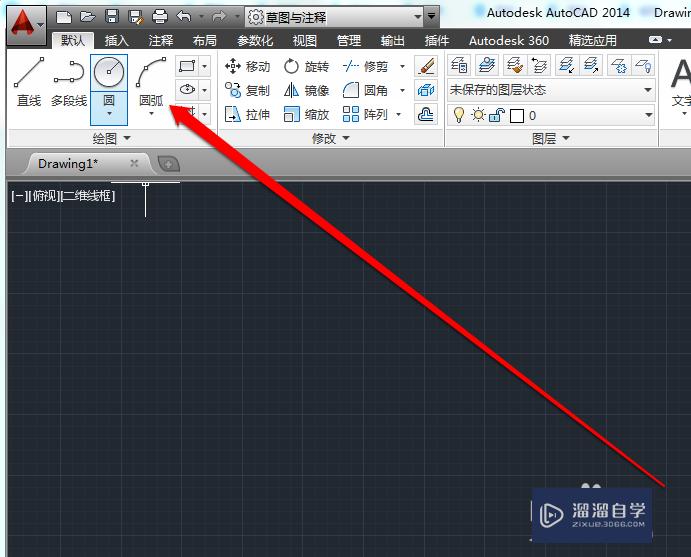
Task: Switch to the 默认 ribbon tab
Action: (x=73, y=41)
